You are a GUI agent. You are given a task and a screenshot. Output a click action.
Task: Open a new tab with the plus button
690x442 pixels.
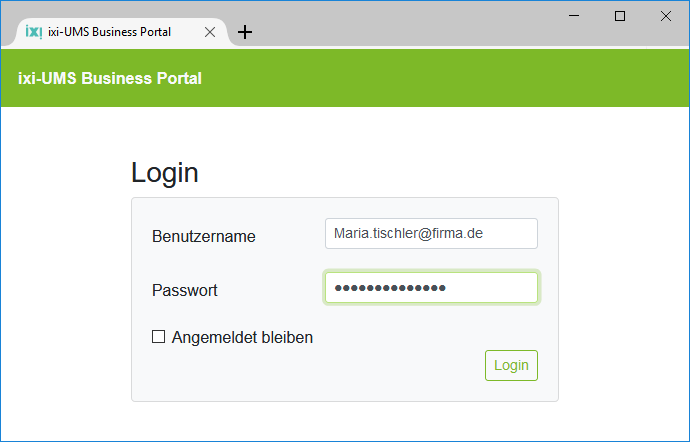[x=245, y=32]
